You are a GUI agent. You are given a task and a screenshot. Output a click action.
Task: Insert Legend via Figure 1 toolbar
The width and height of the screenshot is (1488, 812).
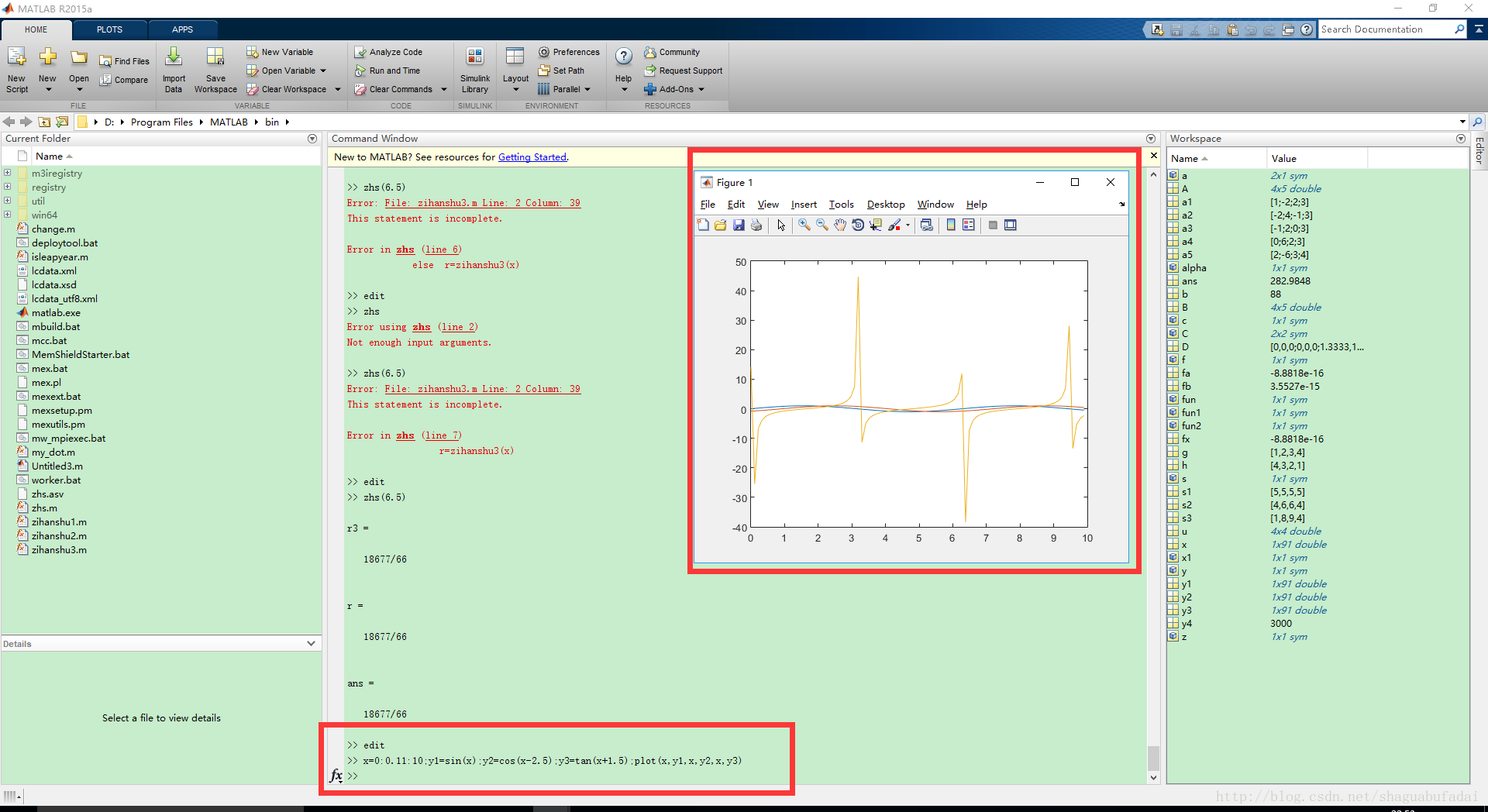[x=969, y=225]
